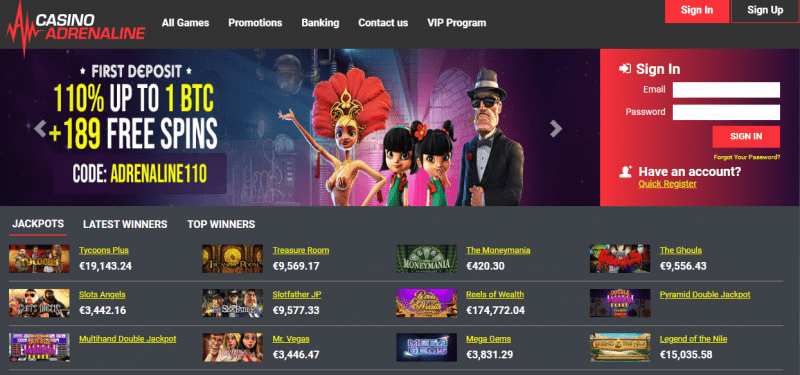The width and height of the screenshot is (800, 375).
Task: Open The Ghouls game thumbnail
Action: click(620, 259)
